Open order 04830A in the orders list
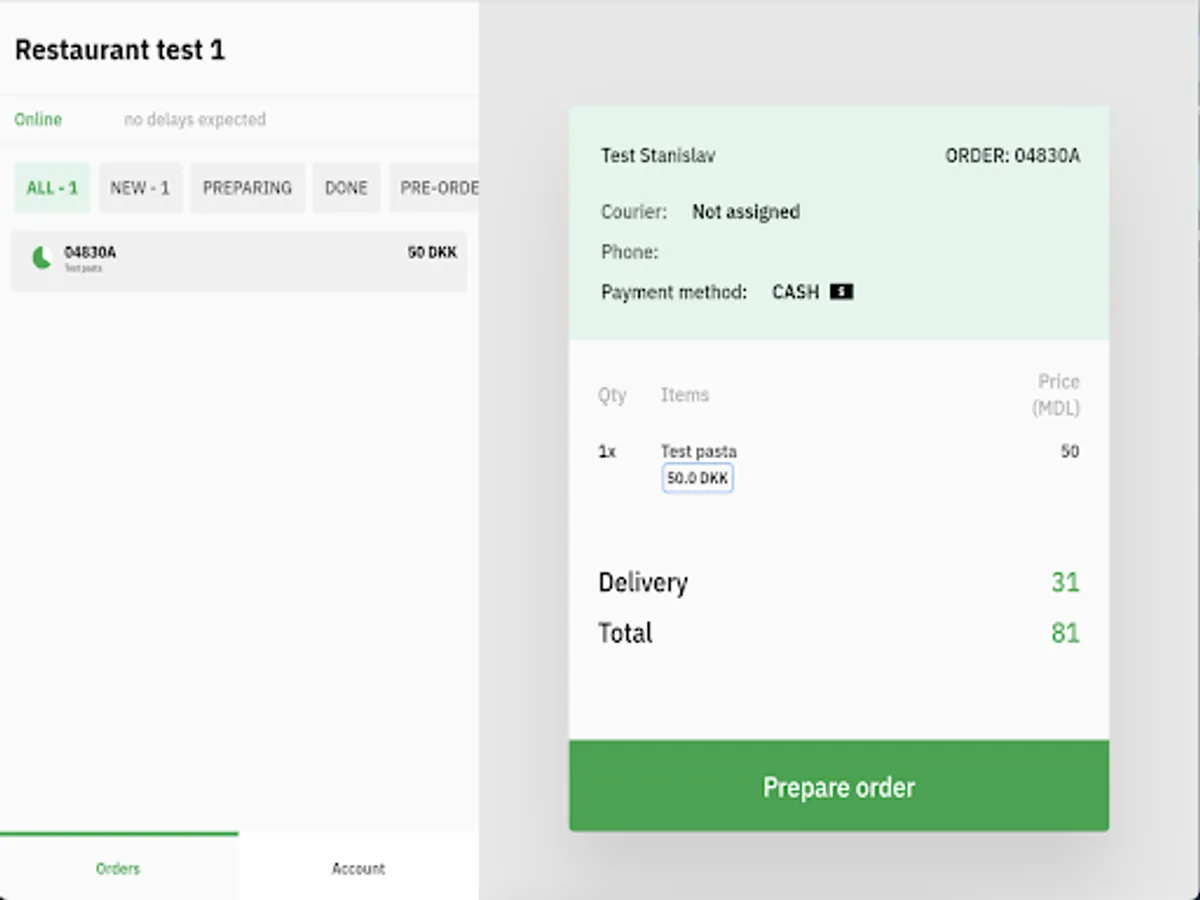The height and width of the screenshot is (900, 1200). [238, 261]
